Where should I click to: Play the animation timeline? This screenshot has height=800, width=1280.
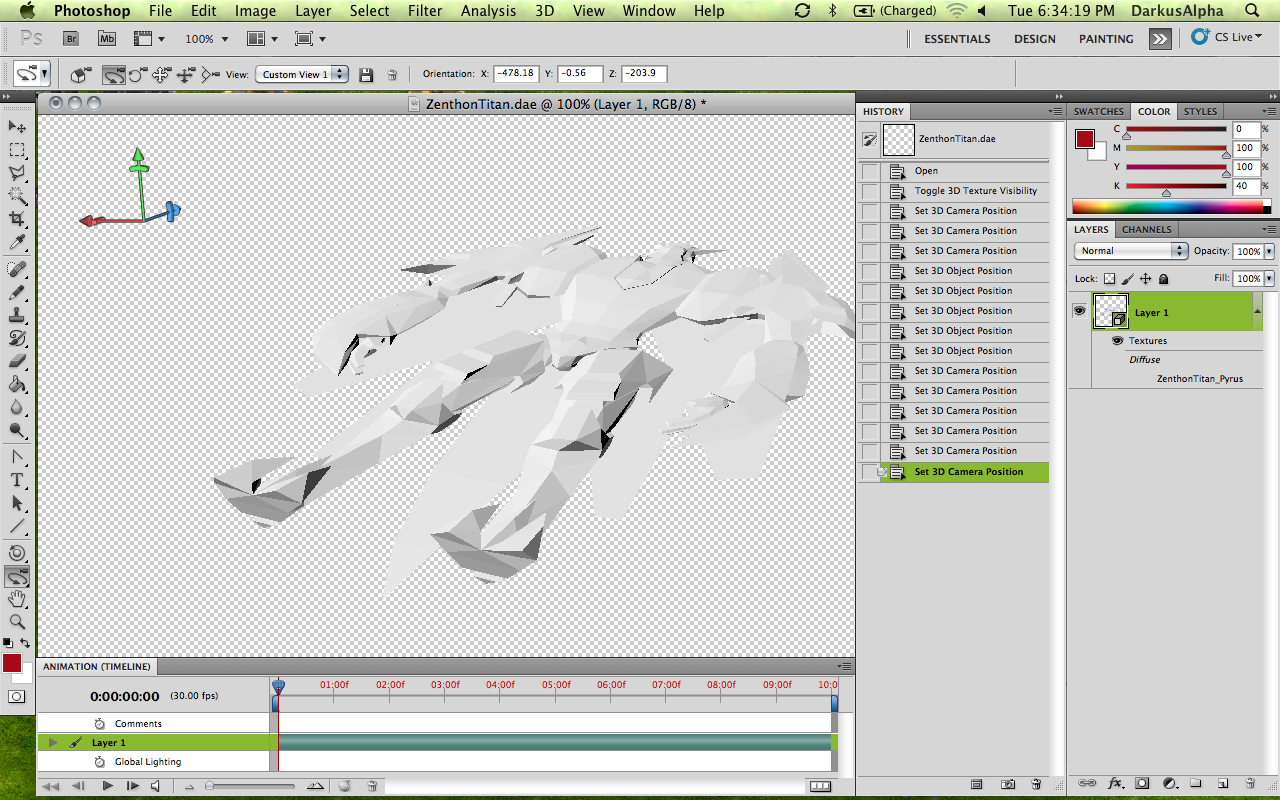pyautogui.click(x=107, y=787)
